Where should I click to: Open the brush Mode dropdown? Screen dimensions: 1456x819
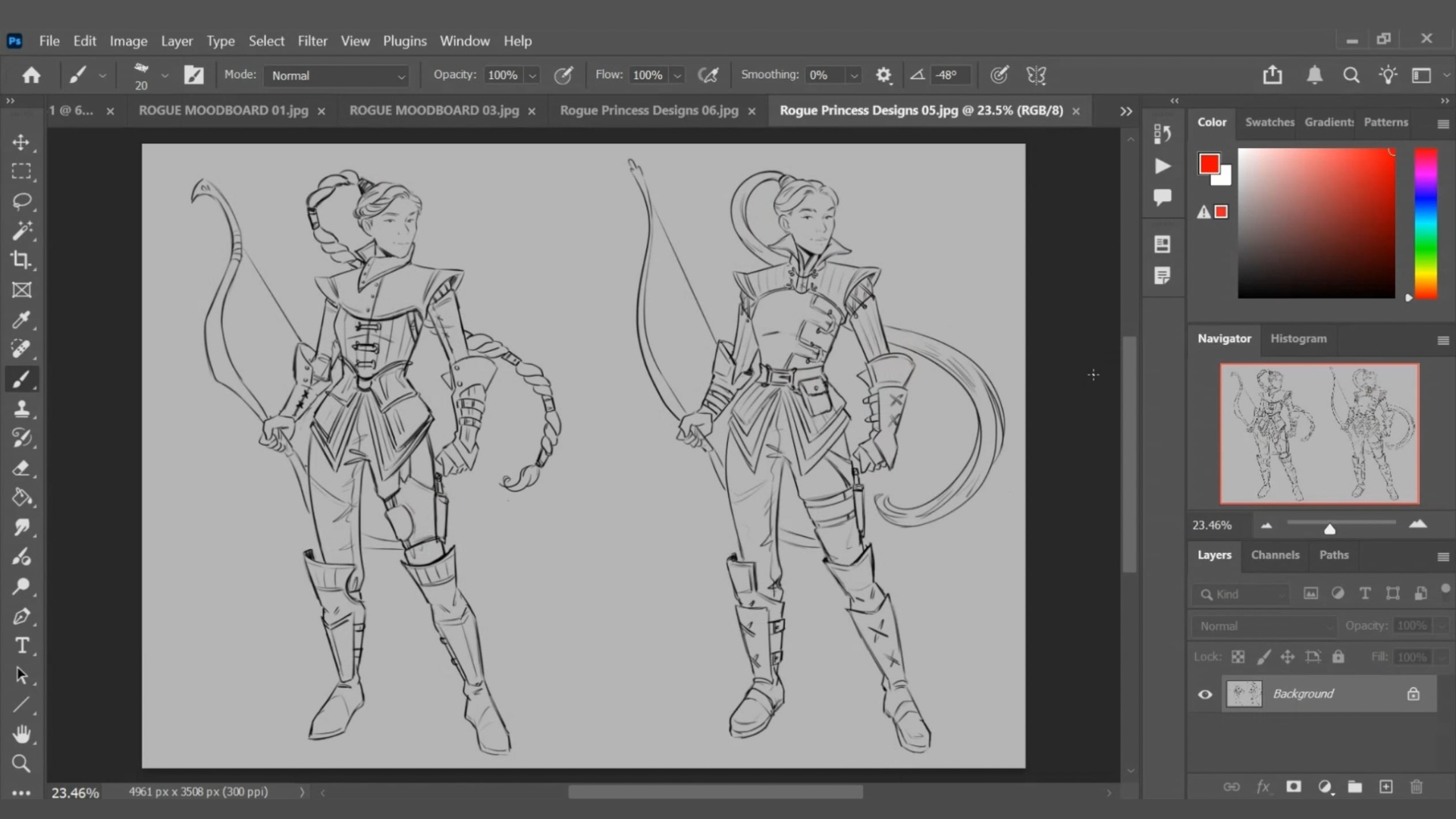337,76
